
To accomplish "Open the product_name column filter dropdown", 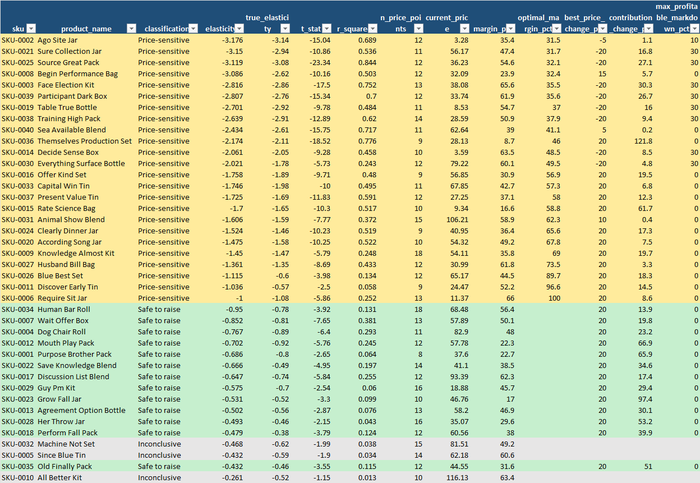I will tap(131, 29).
